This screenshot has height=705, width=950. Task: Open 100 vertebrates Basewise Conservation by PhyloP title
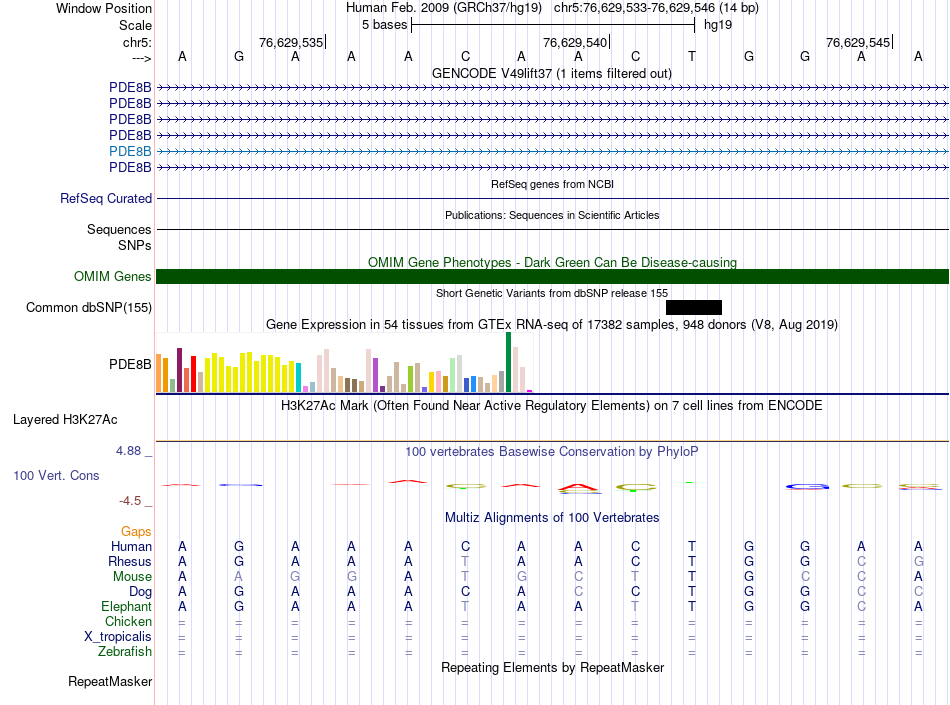tap(552, 452)
